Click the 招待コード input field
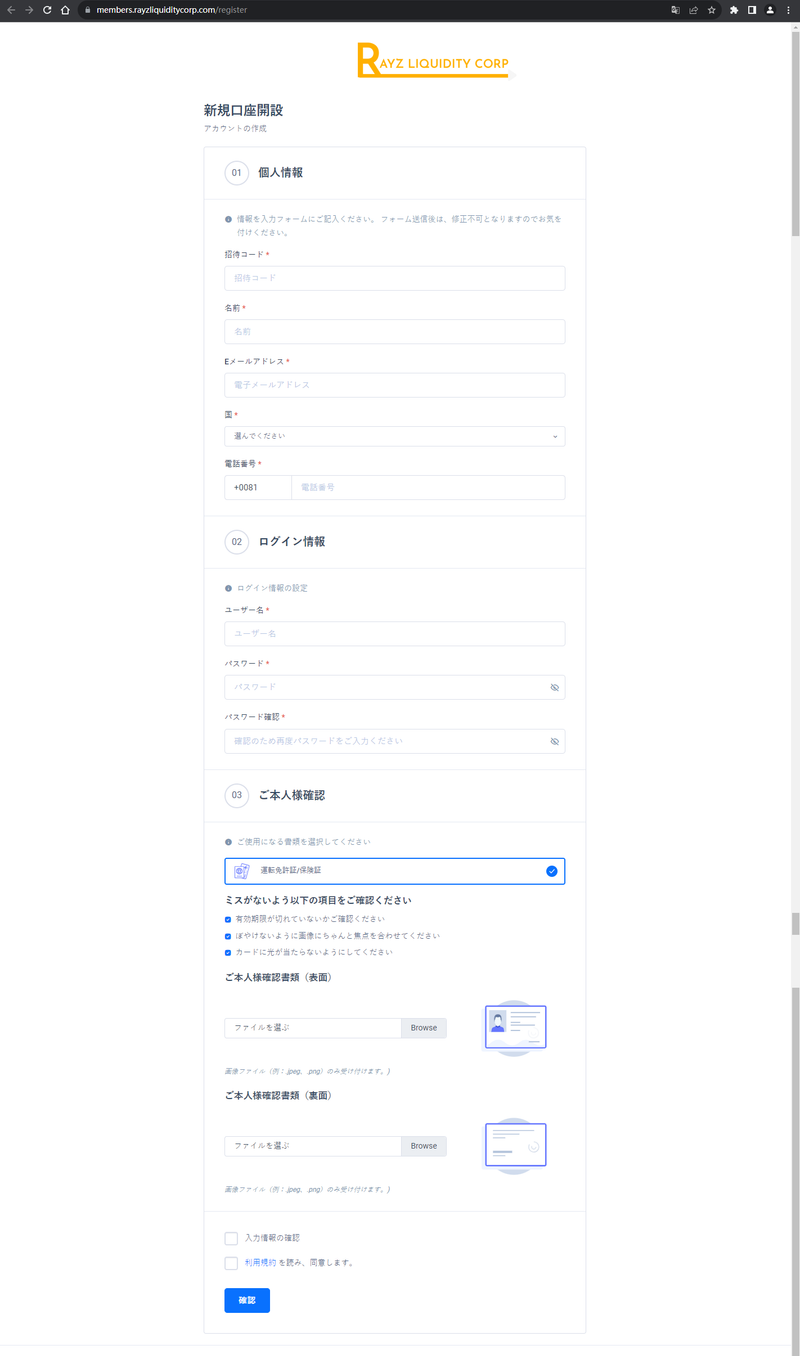Image resolution: width=800 pixels, height=1356 pixels. click(395, 278)
